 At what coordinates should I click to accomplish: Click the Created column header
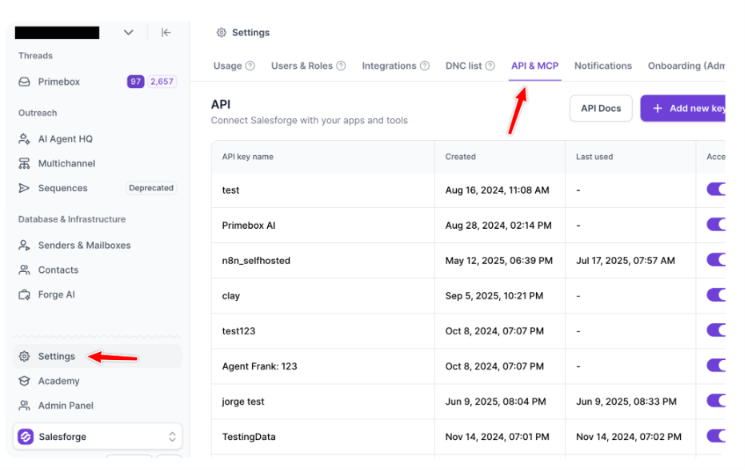point(460,157)
